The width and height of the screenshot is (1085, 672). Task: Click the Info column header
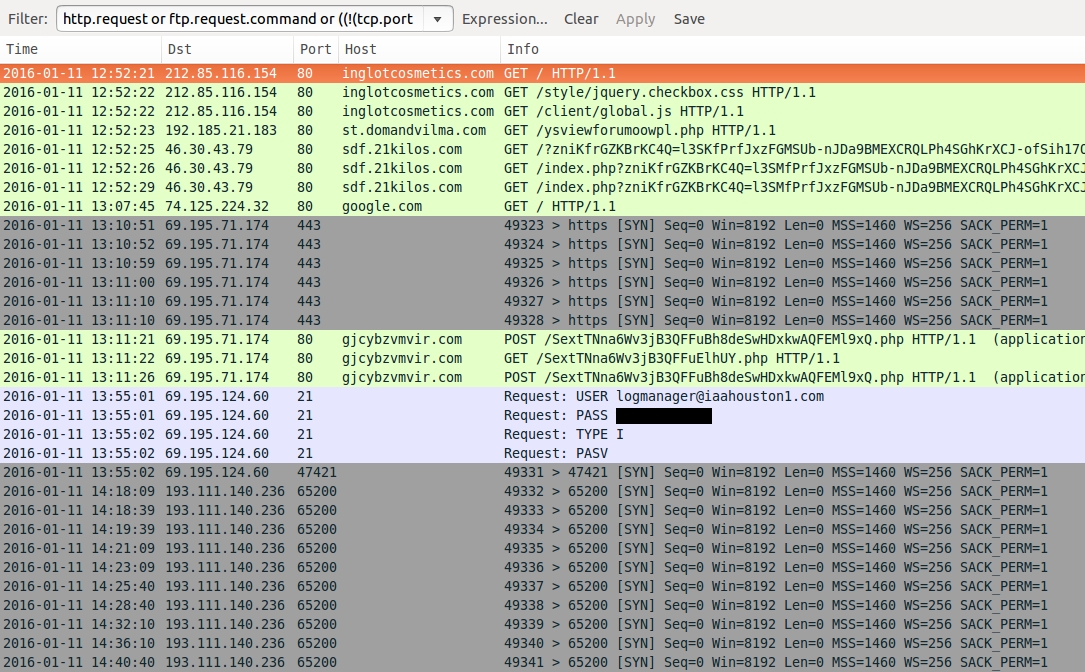790,49
